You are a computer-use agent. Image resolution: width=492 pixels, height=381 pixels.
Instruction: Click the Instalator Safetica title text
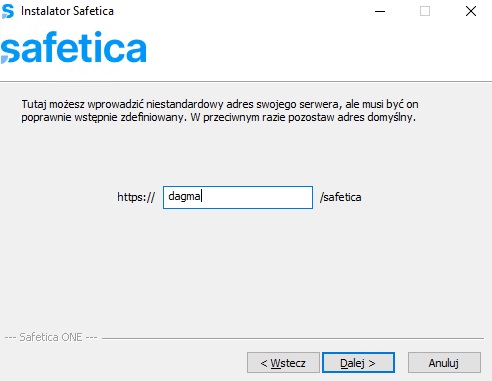point(67,11)
